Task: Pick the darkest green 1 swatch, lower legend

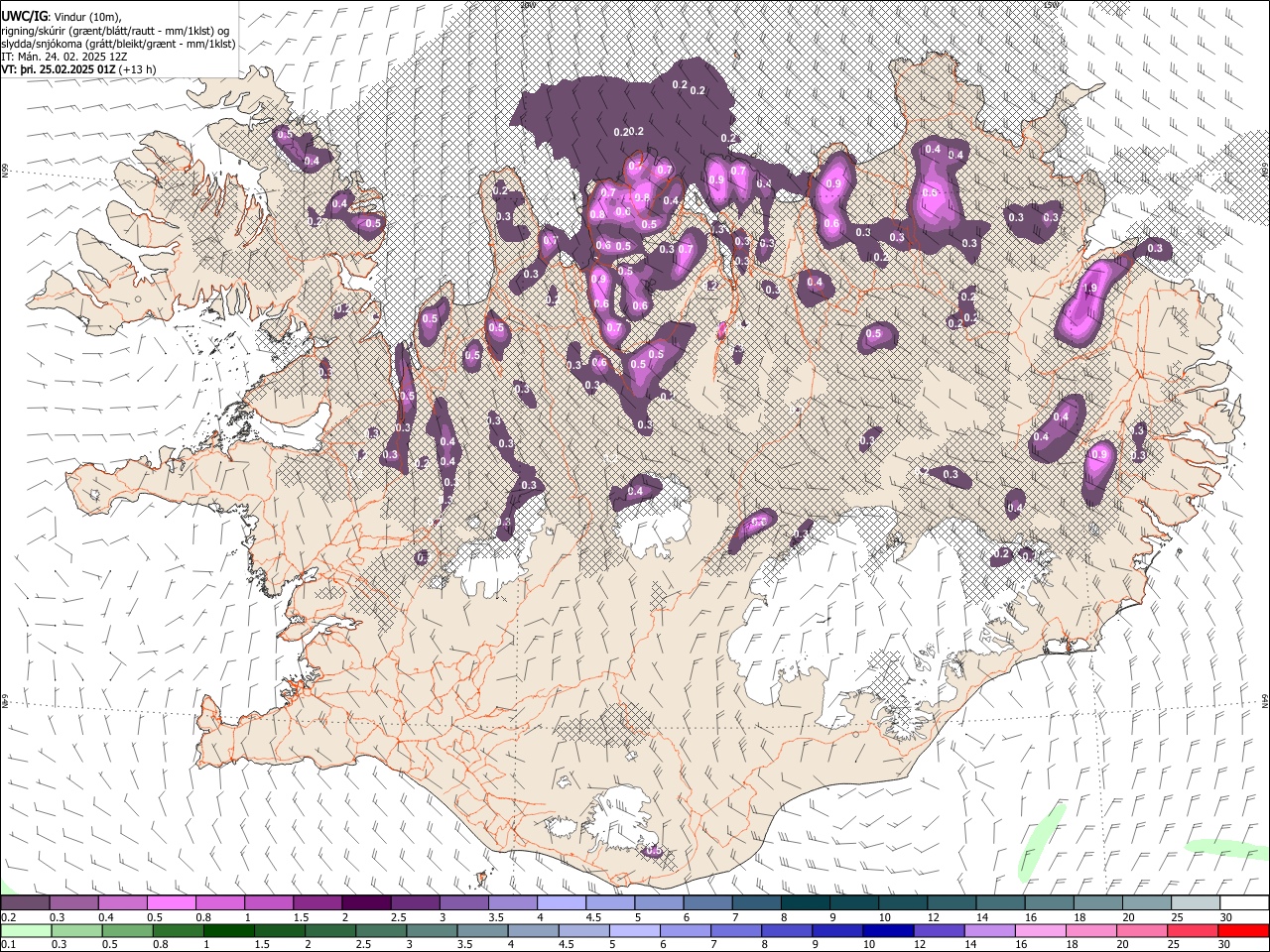Action: pyautogui.click(x=229, y=930)
